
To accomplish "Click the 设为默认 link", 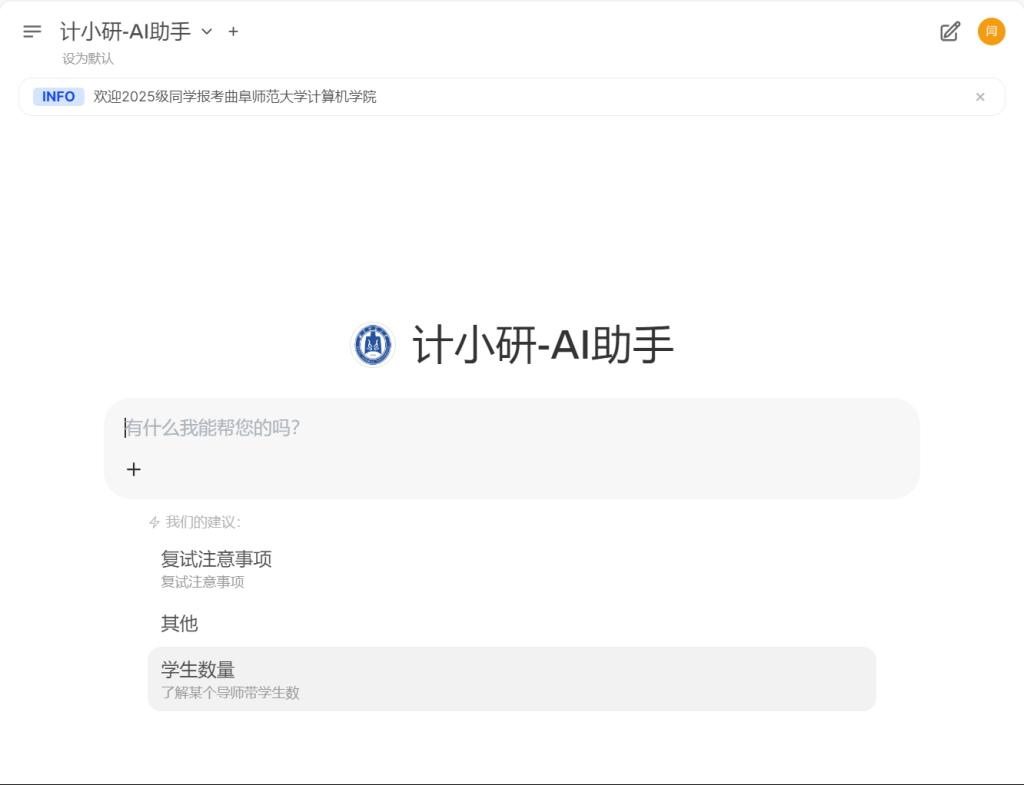I will pyautogui.click(x=88, y=59).
